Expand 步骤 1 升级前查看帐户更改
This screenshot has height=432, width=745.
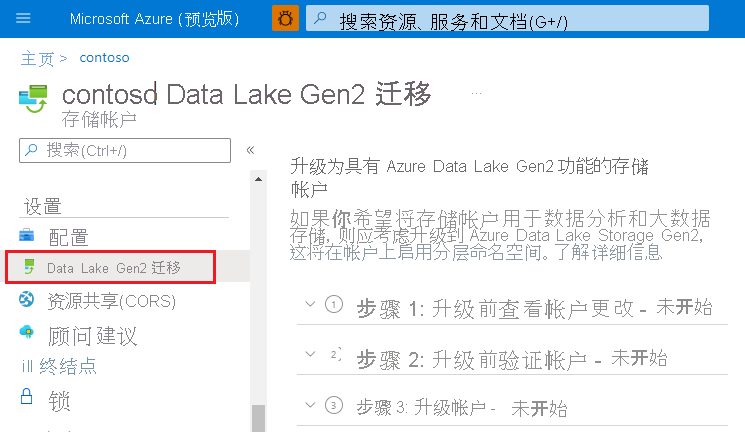coord(310,305)
